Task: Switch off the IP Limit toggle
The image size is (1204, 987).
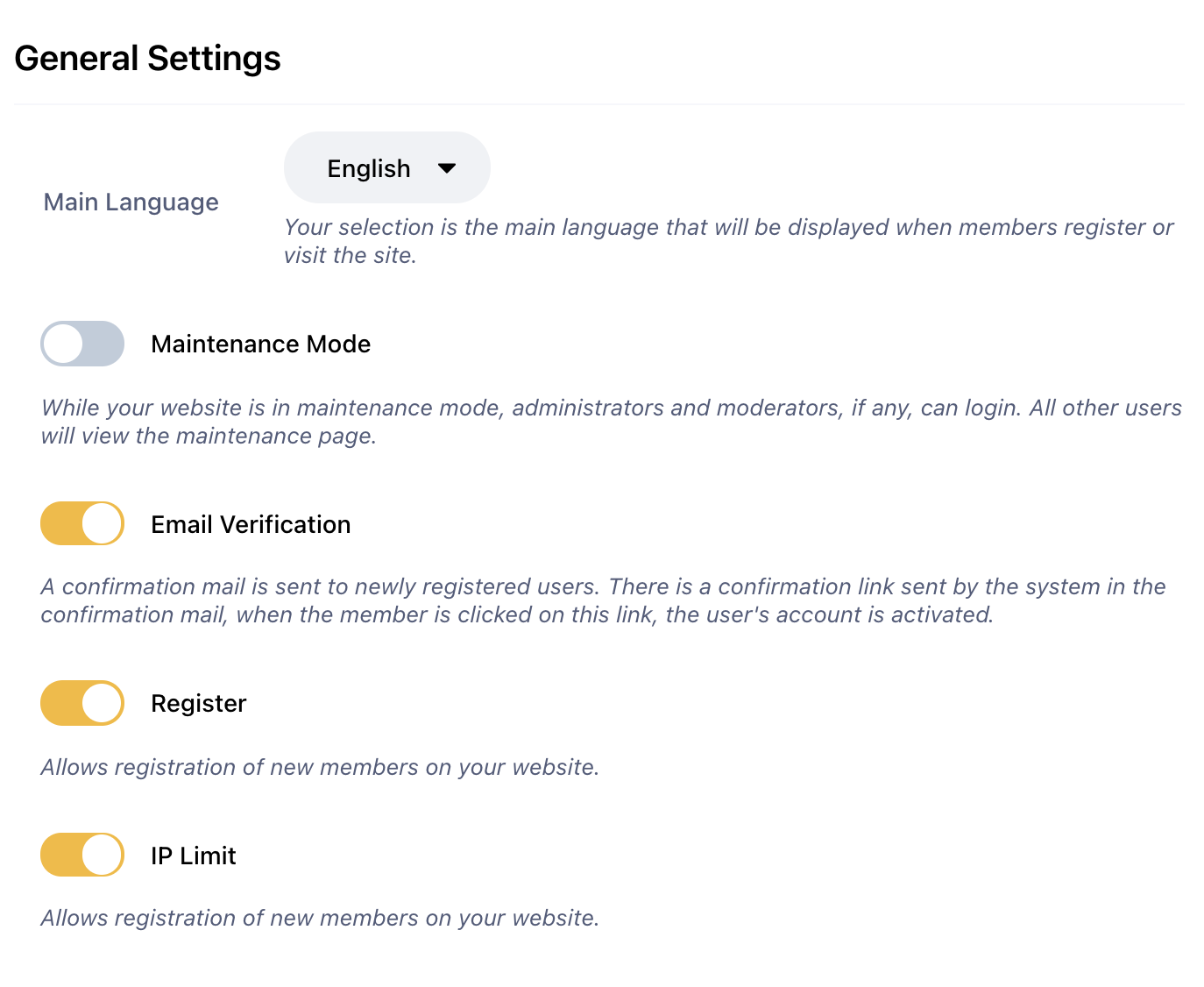Action: tap(82, 855)
